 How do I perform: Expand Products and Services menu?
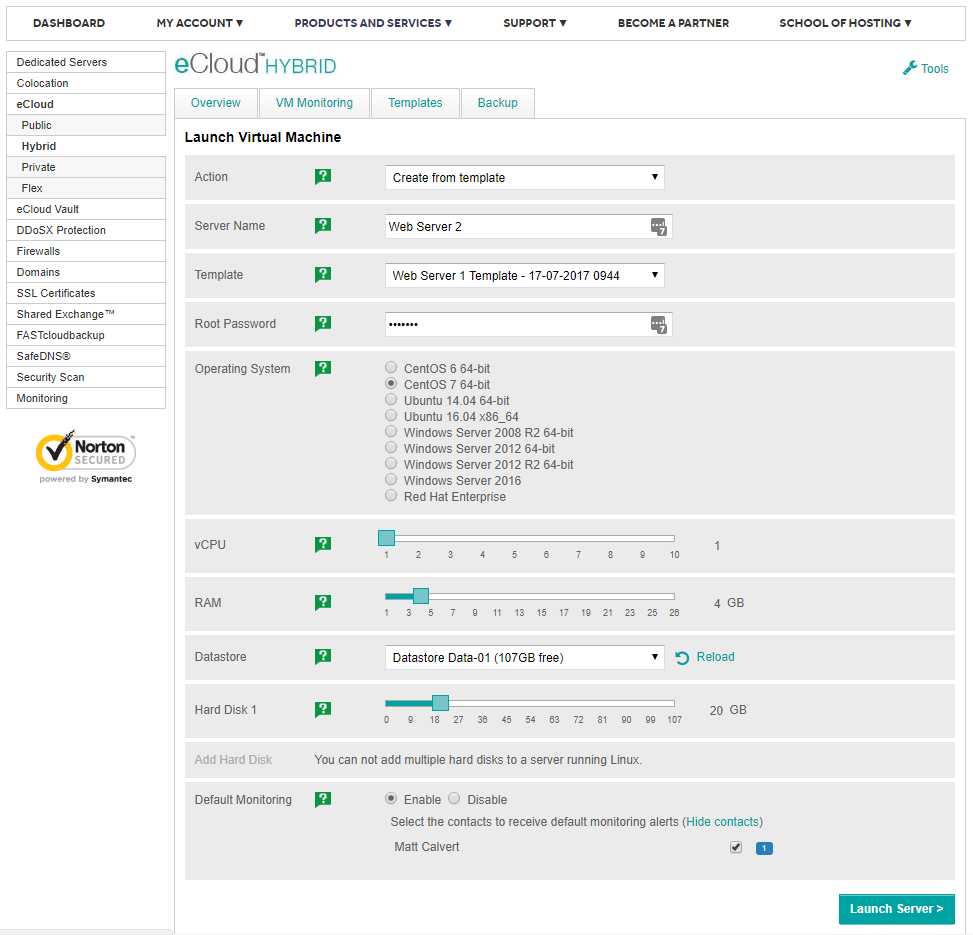(x=373, y=23)
